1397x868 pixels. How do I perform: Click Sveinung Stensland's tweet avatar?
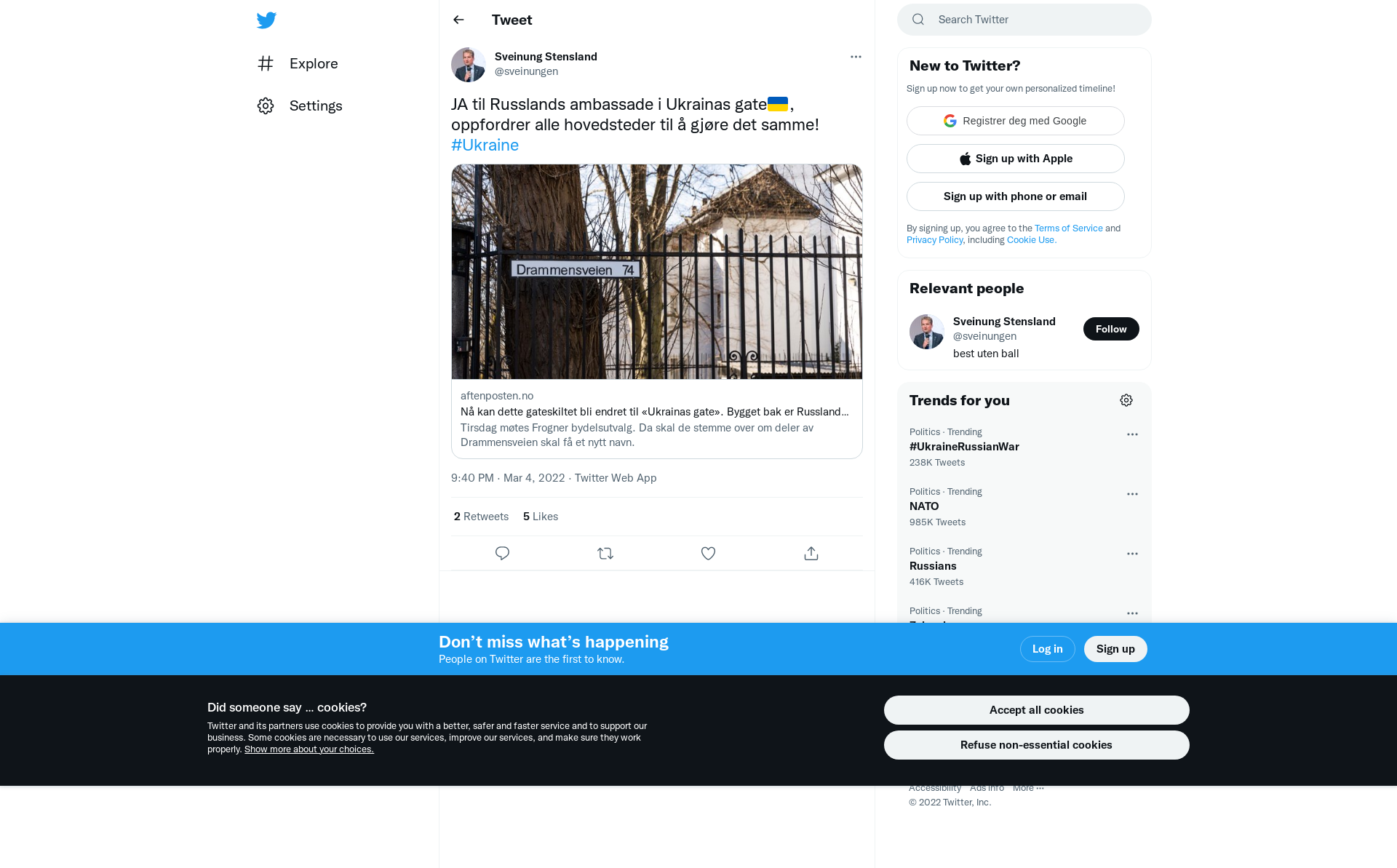click(x=469, y=65)
